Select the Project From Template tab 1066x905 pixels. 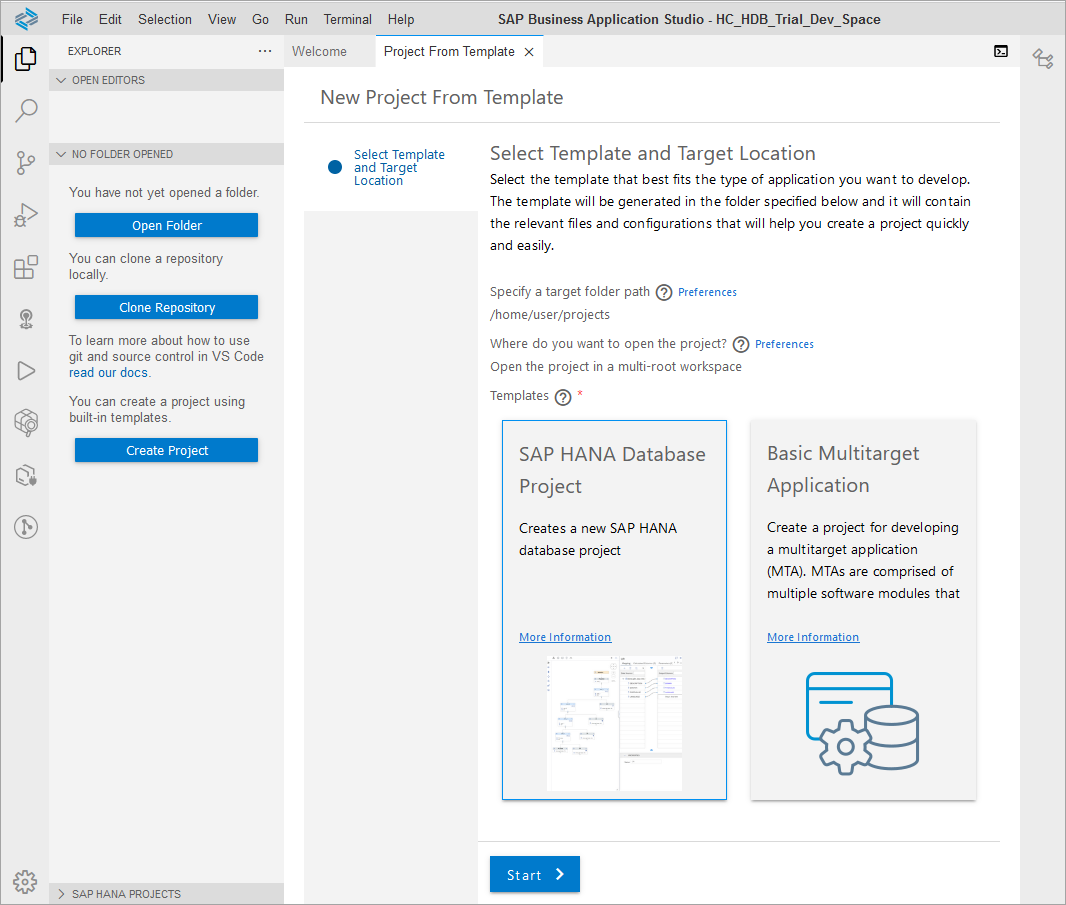pos(449,52)
